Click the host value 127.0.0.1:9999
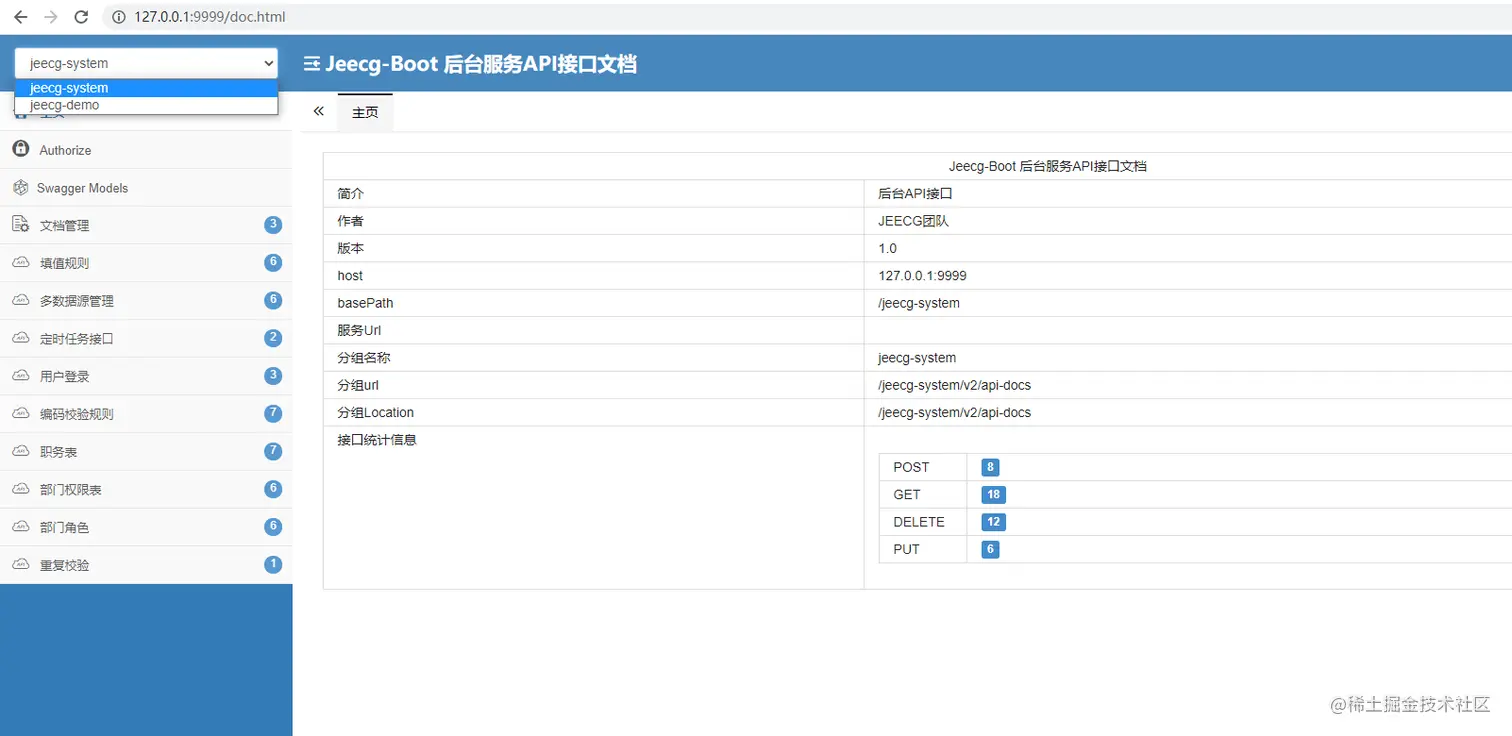Screen dimensions: 1512x736 tap(922, 275)
